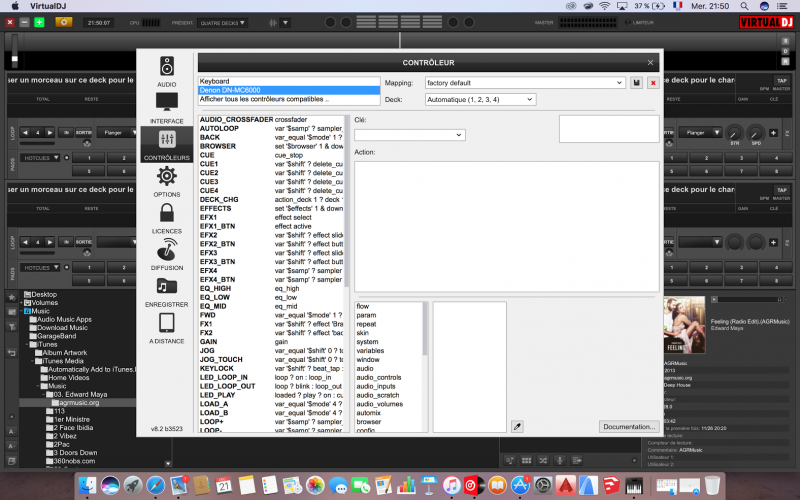Open the Clé dropdown field
800x500 pixels.
(x=410, y=135)
